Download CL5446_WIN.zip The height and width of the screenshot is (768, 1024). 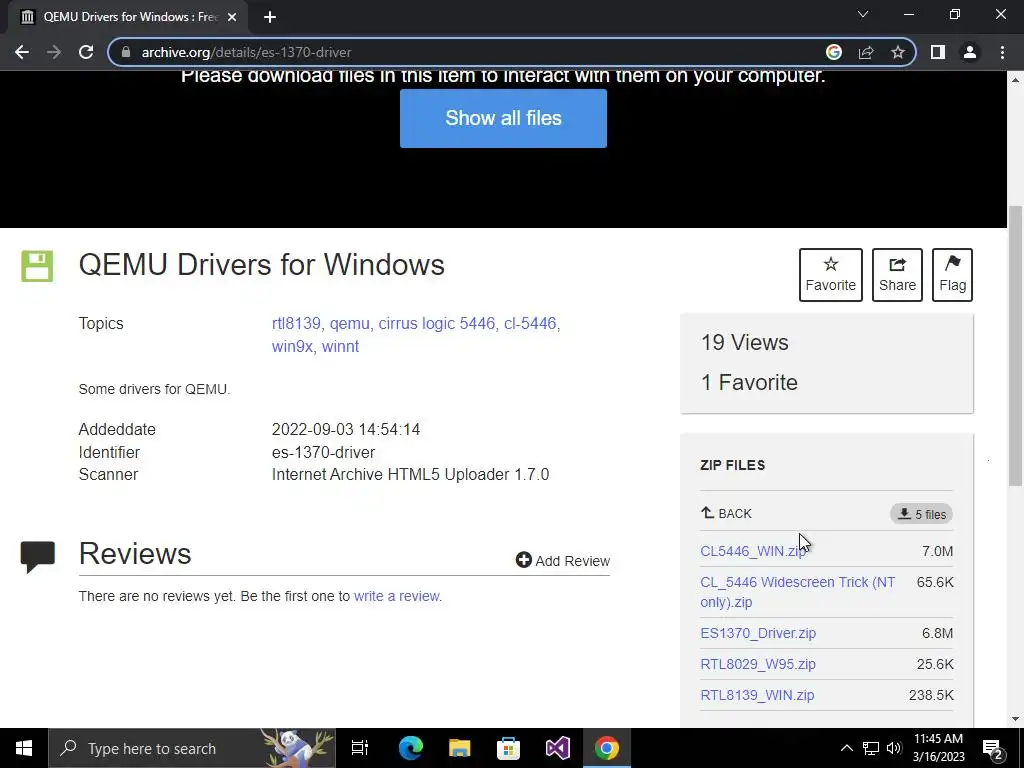point(752,551)
